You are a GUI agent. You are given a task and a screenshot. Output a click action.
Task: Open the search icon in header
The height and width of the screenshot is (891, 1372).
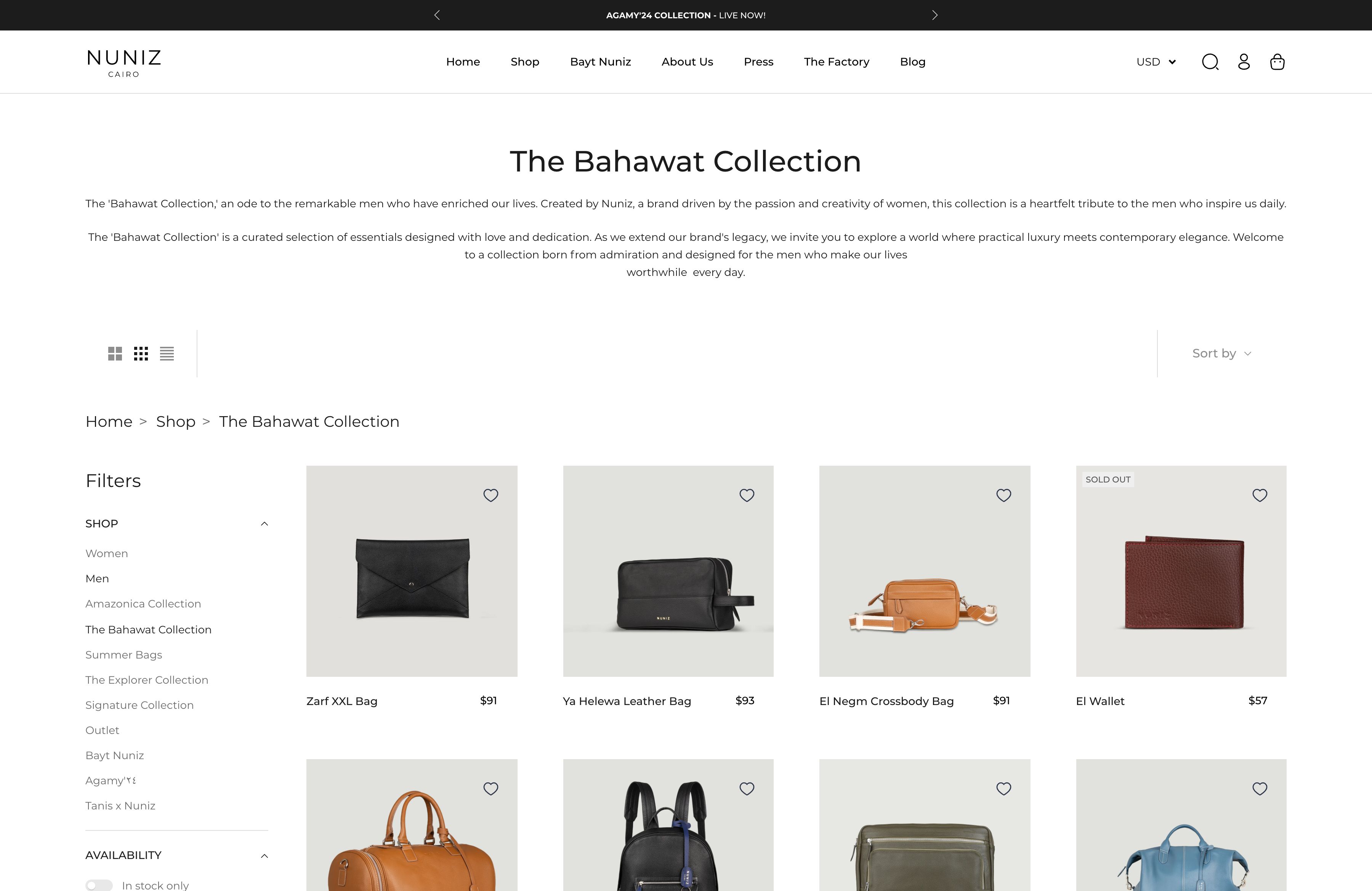(1210, 62)
